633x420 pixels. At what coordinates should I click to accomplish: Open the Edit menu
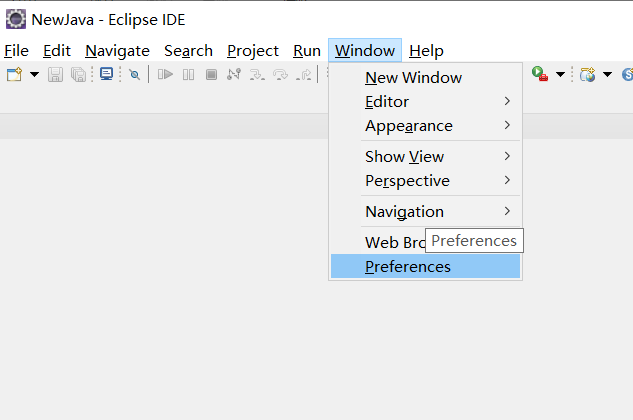(57, 51)
